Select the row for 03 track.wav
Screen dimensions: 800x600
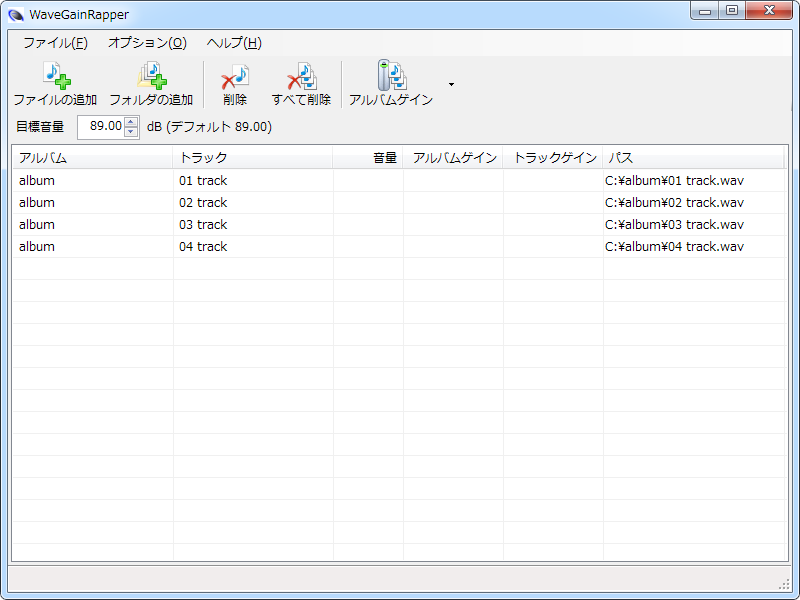pyautogui.click(x=675, y=225)
